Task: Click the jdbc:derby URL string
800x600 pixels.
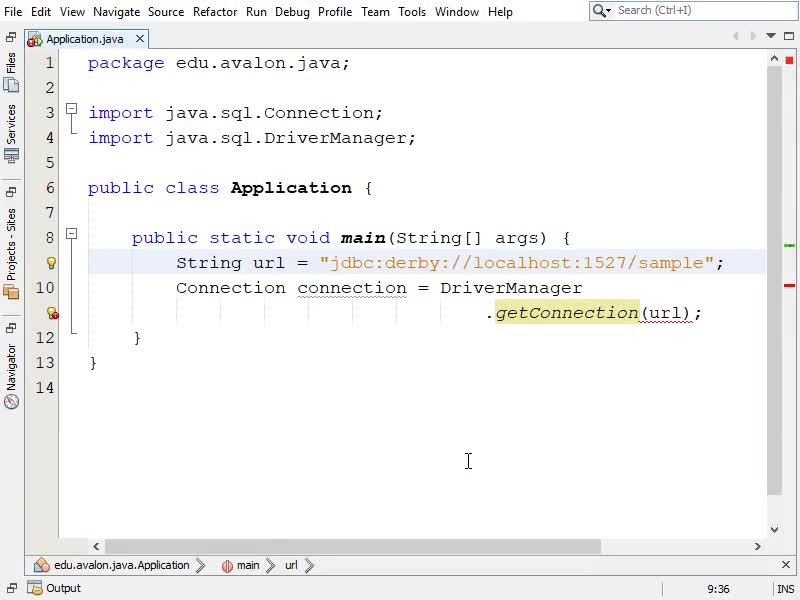Action: (516, 263)
